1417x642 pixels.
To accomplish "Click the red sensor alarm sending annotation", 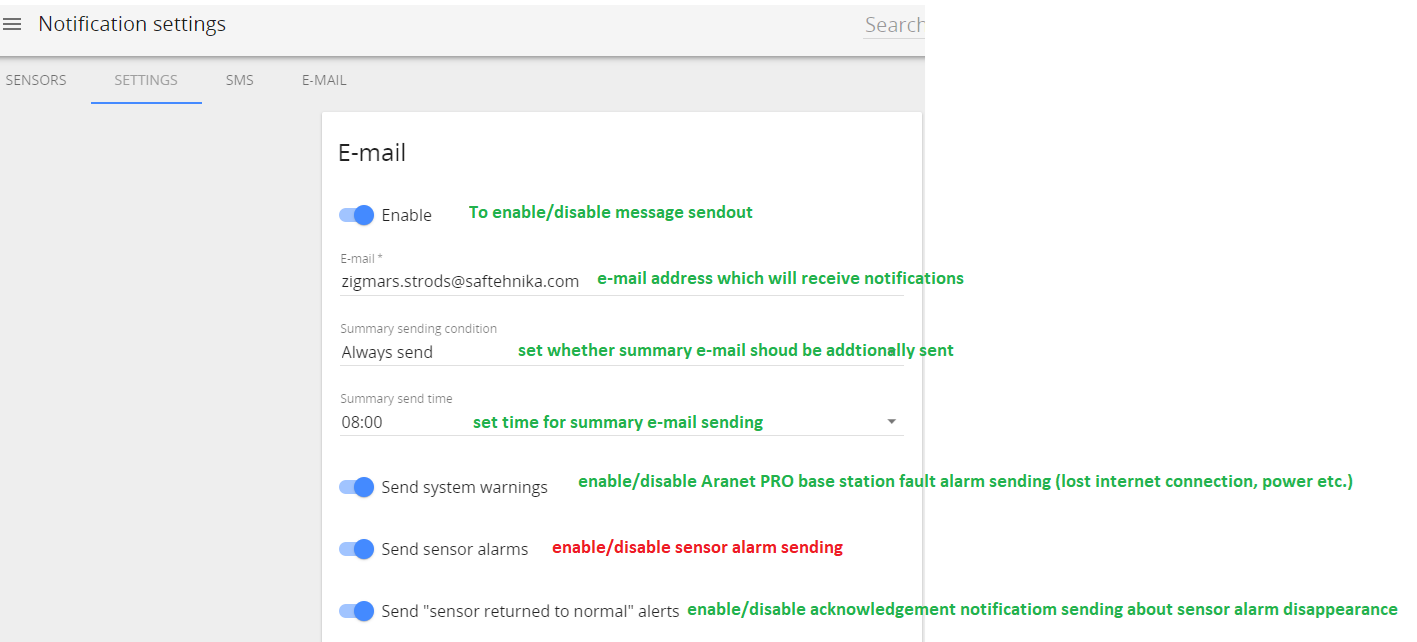I will [x=697, y=547].
